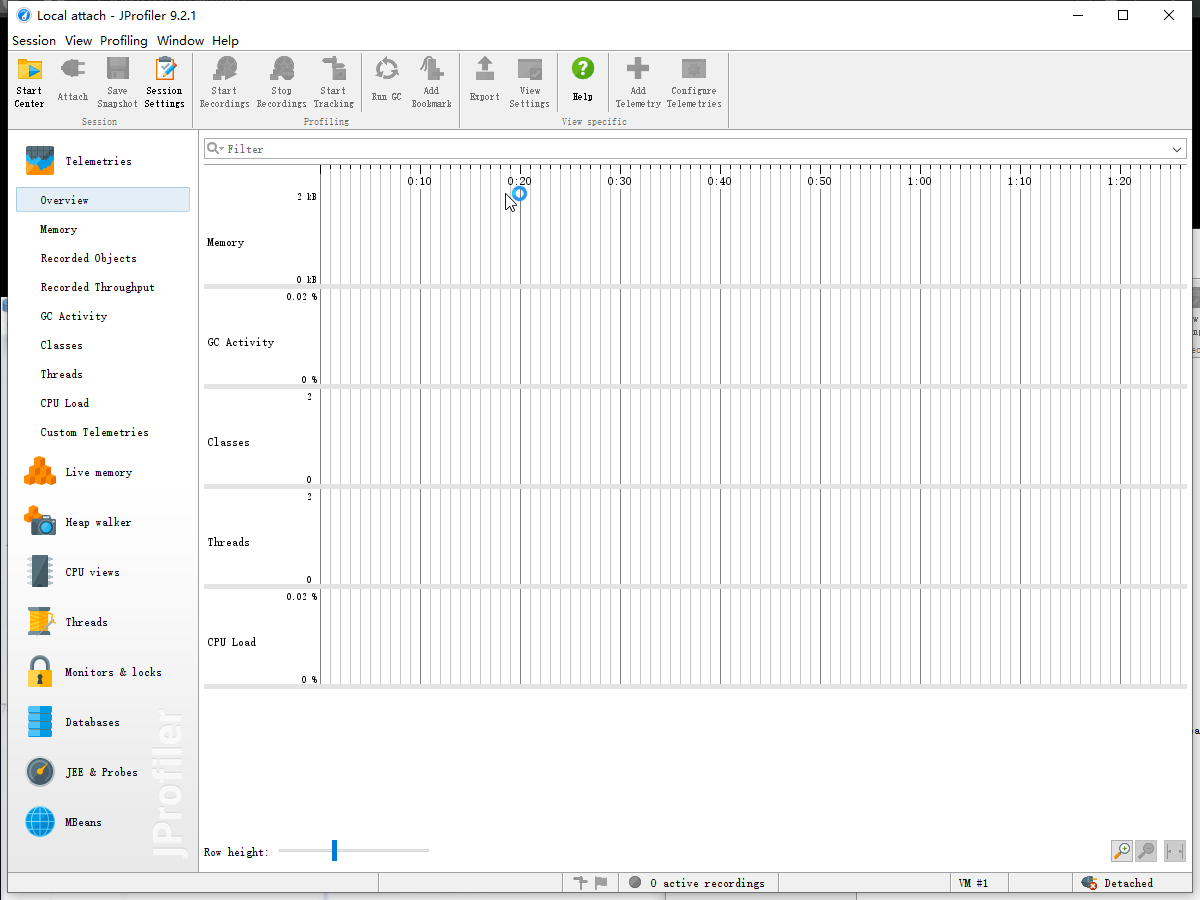This screenshot has width=1200, height=900.
Task: Click the flag icon in status bar
Action: point(601,883)
